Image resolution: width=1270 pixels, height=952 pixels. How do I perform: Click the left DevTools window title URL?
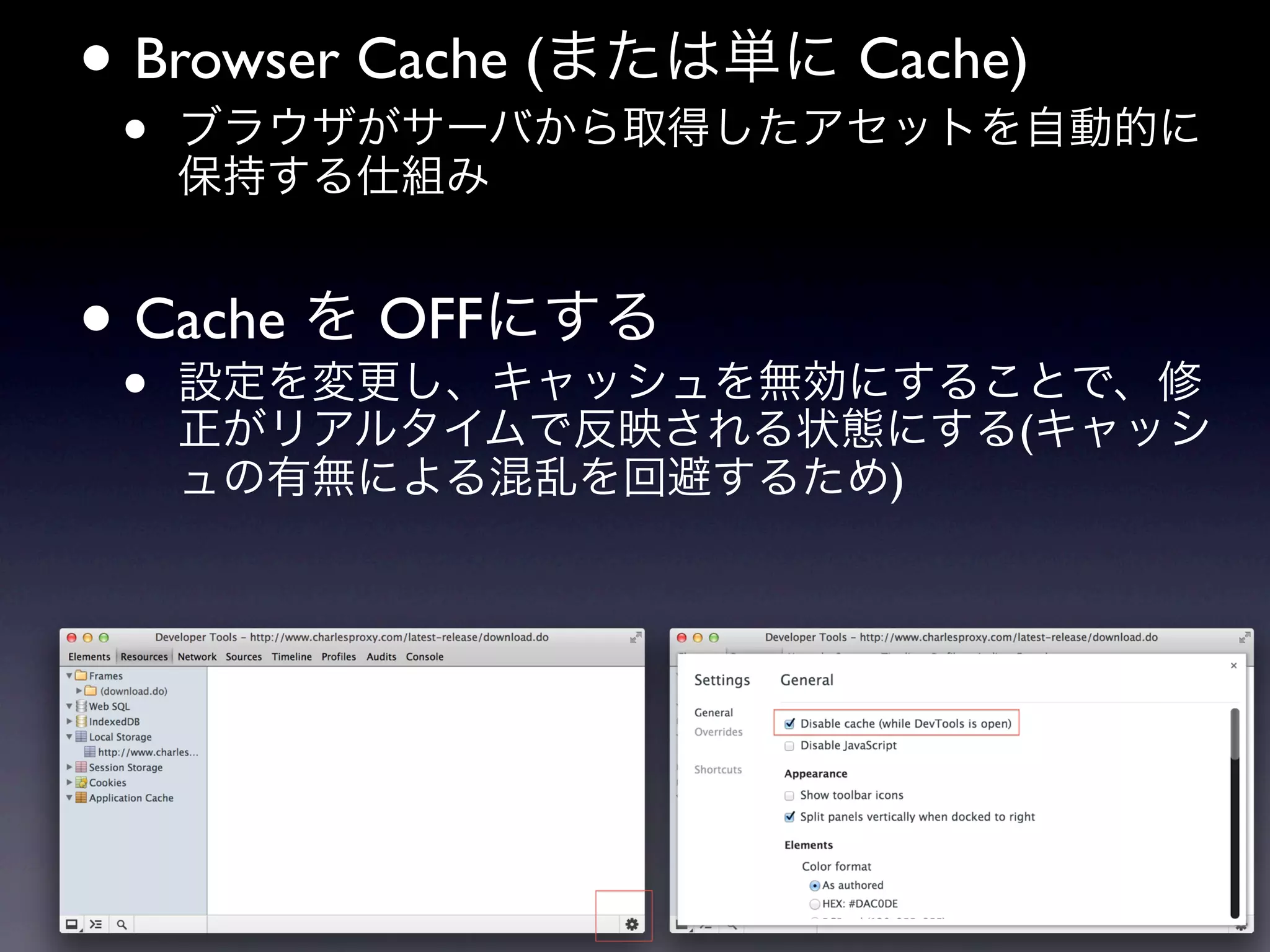tap(399, 637)
